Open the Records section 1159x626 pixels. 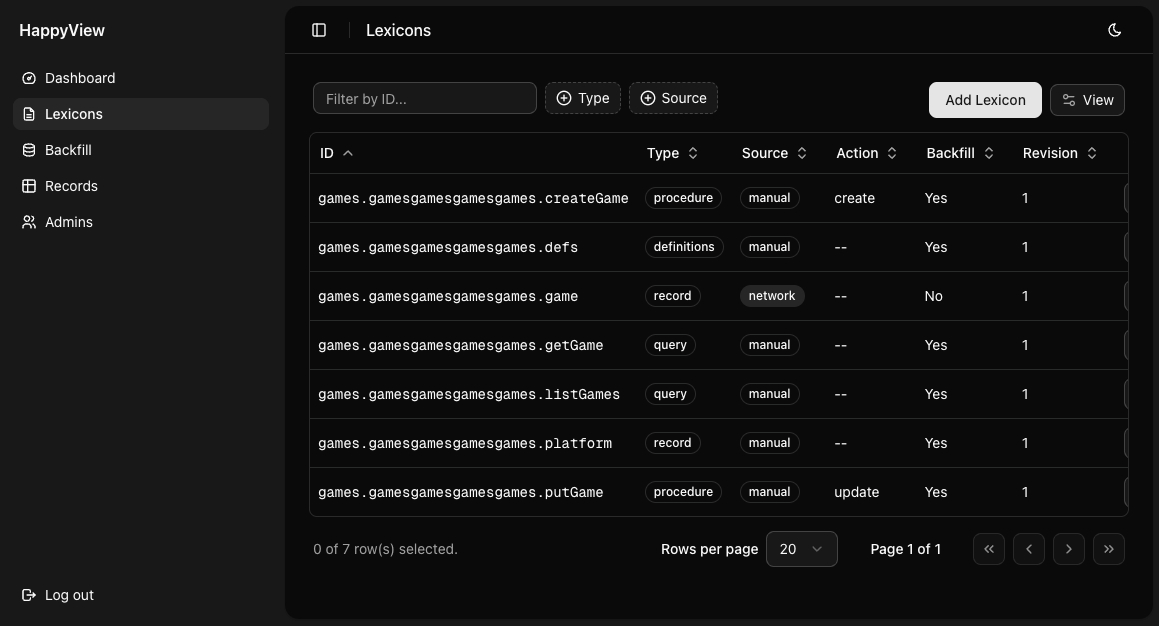point(71,186)
